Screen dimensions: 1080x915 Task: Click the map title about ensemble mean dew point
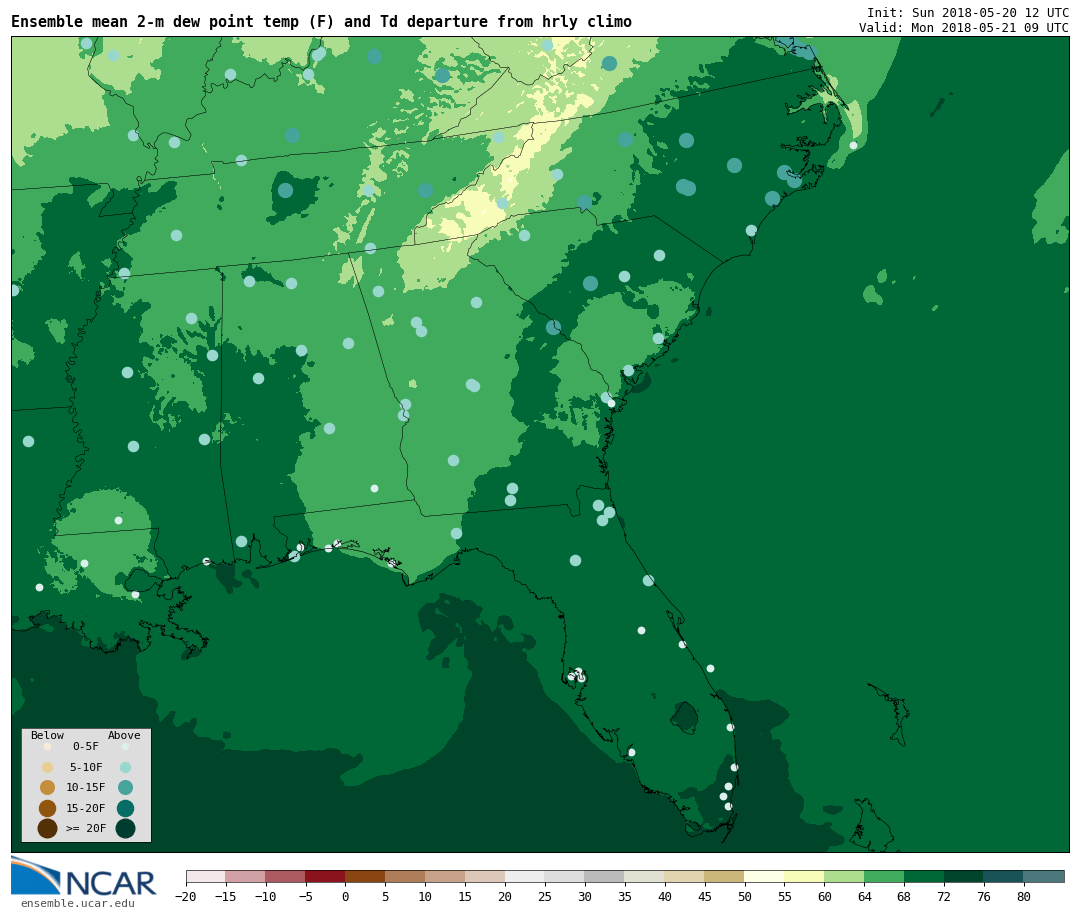tap(321, 22)
